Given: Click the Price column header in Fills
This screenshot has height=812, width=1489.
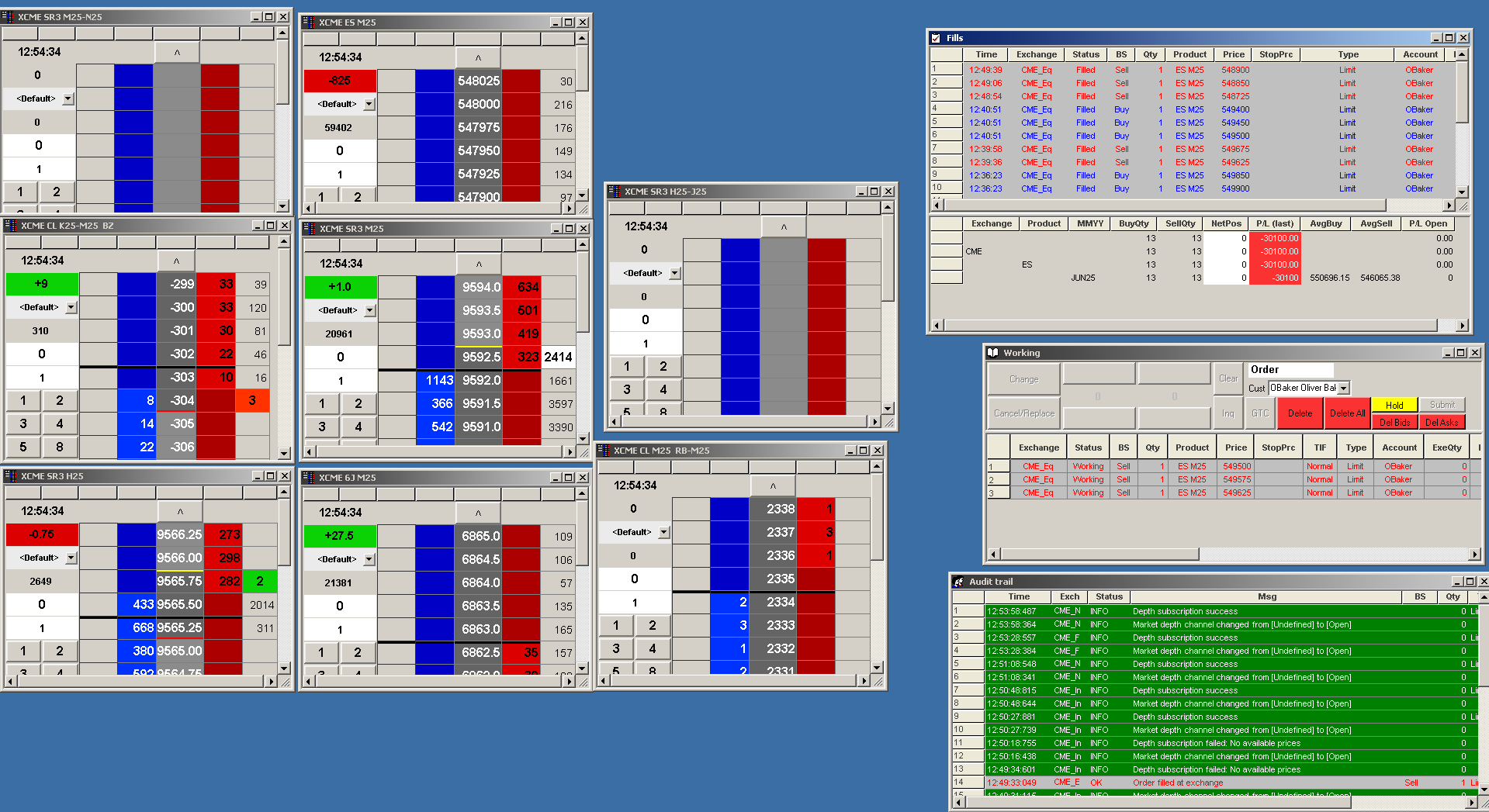Looking at the screenshot, I should tap(1233, 54).
